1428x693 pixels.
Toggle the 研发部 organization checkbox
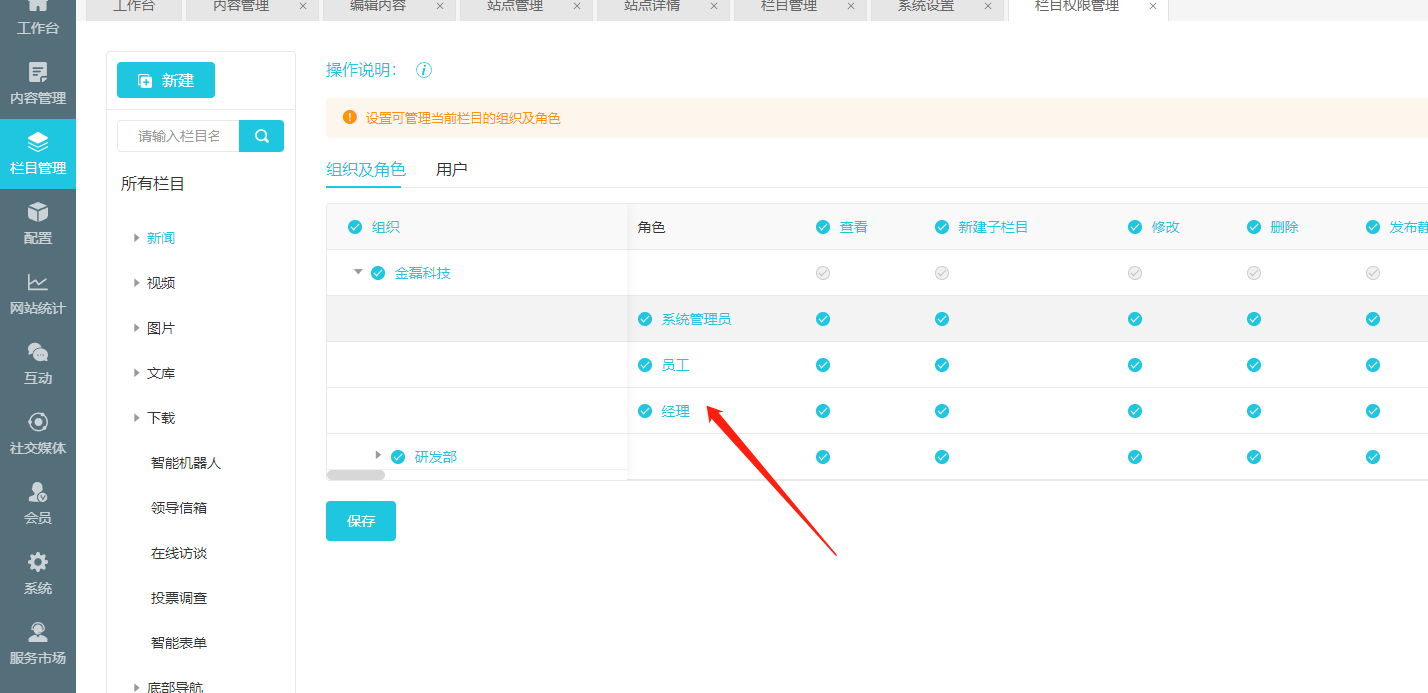(x=398, y=457)
